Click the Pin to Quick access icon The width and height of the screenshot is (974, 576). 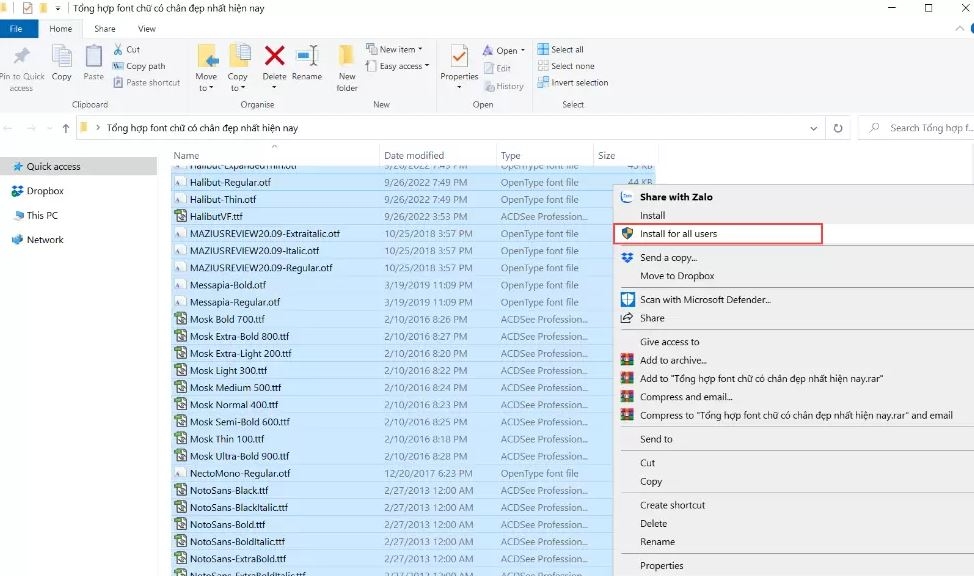(21, 56)
